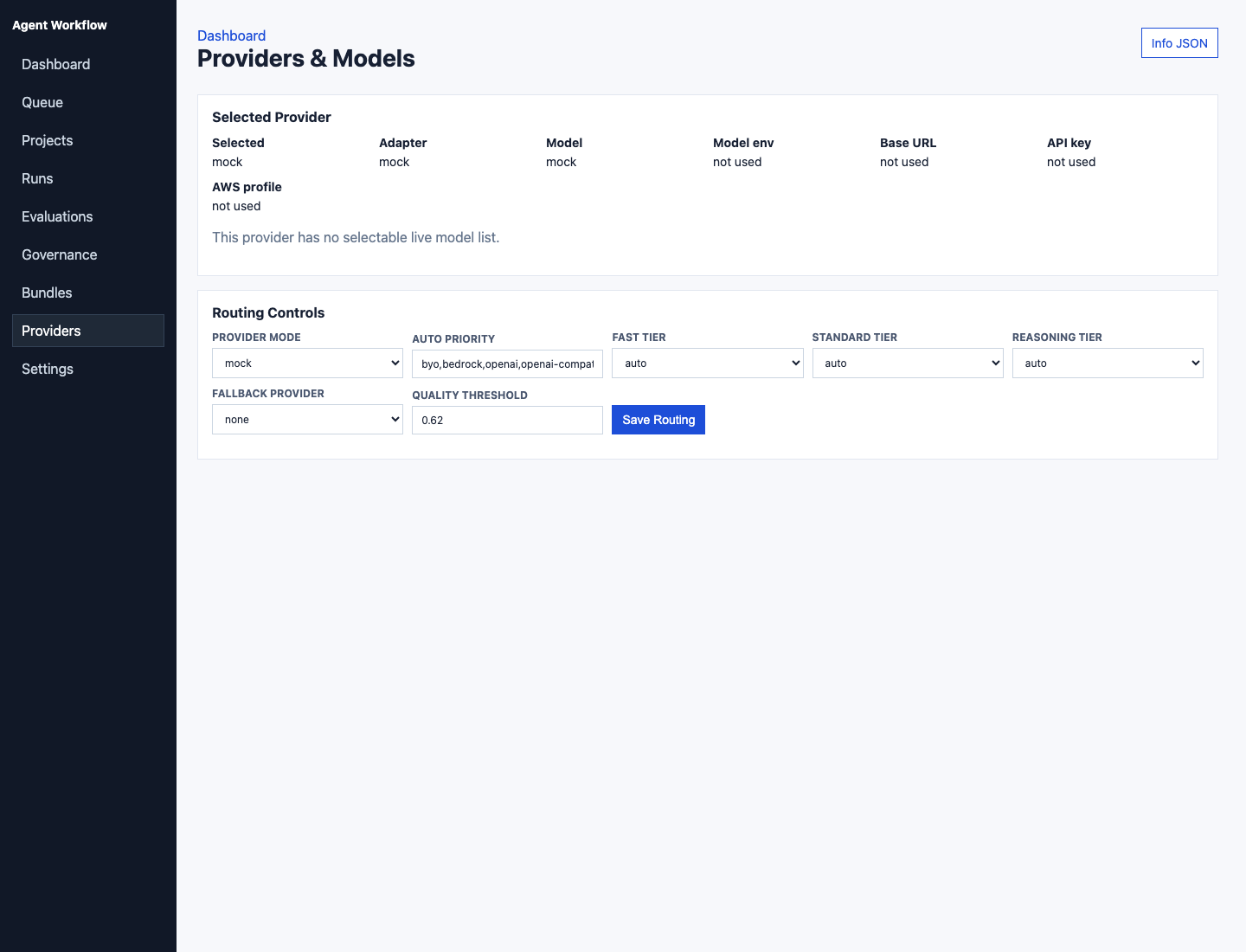Go to Queue in sidebar
The height and width of the screenshot is (952, 1246).
(87, 102)
